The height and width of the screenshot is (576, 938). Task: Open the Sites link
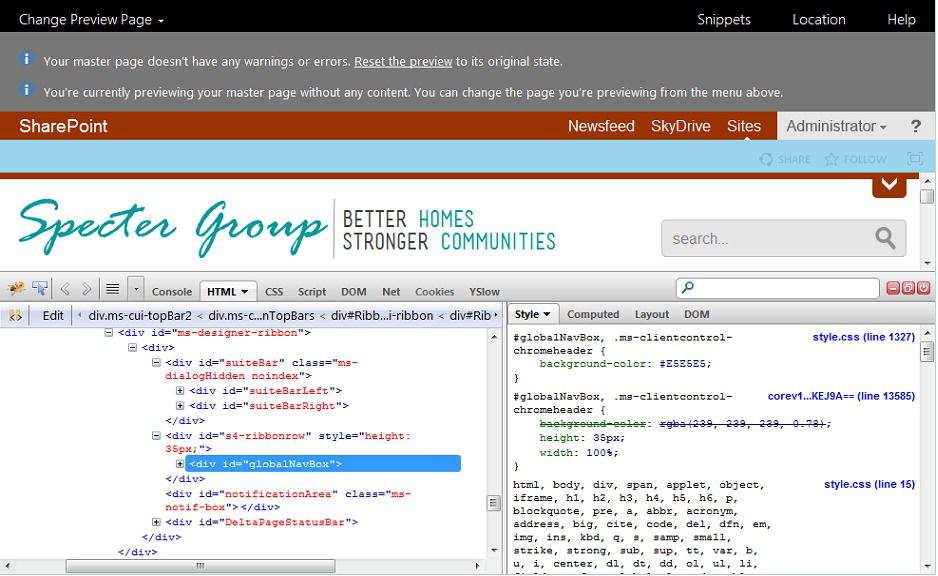click(744, 126)
